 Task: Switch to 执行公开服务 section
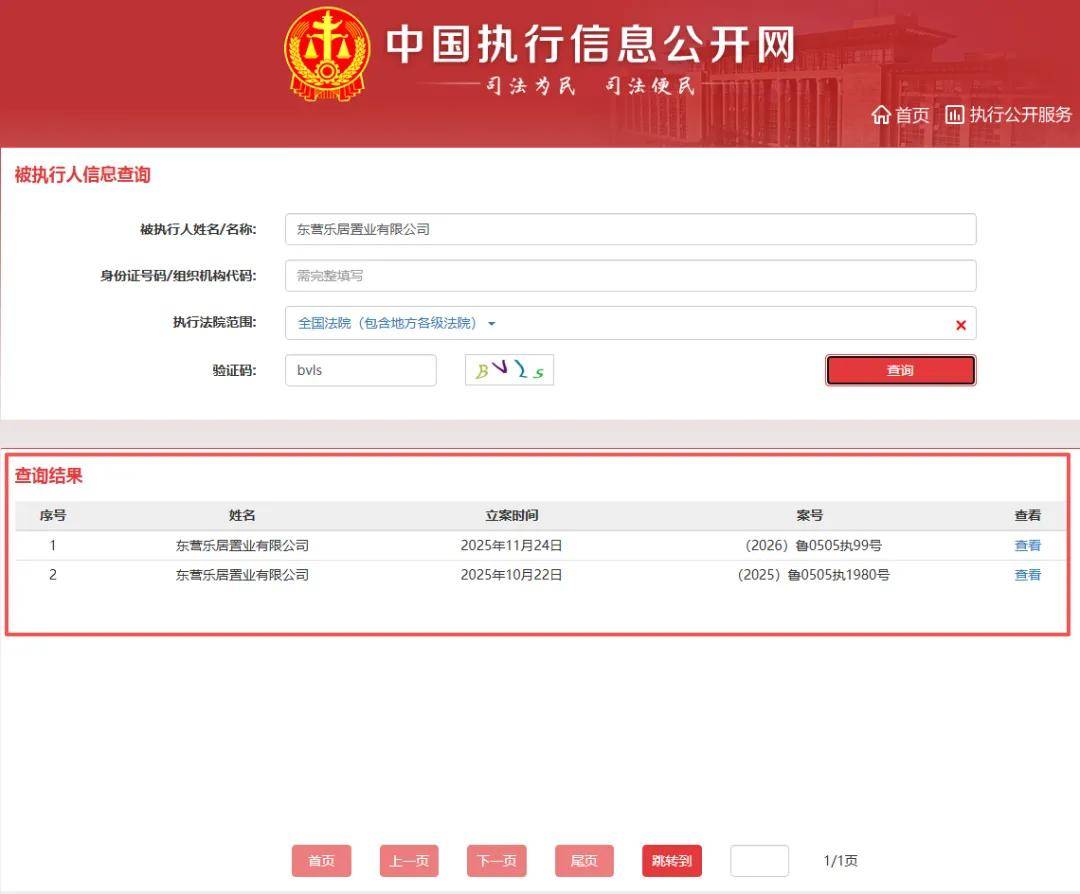coord(1008,115)
